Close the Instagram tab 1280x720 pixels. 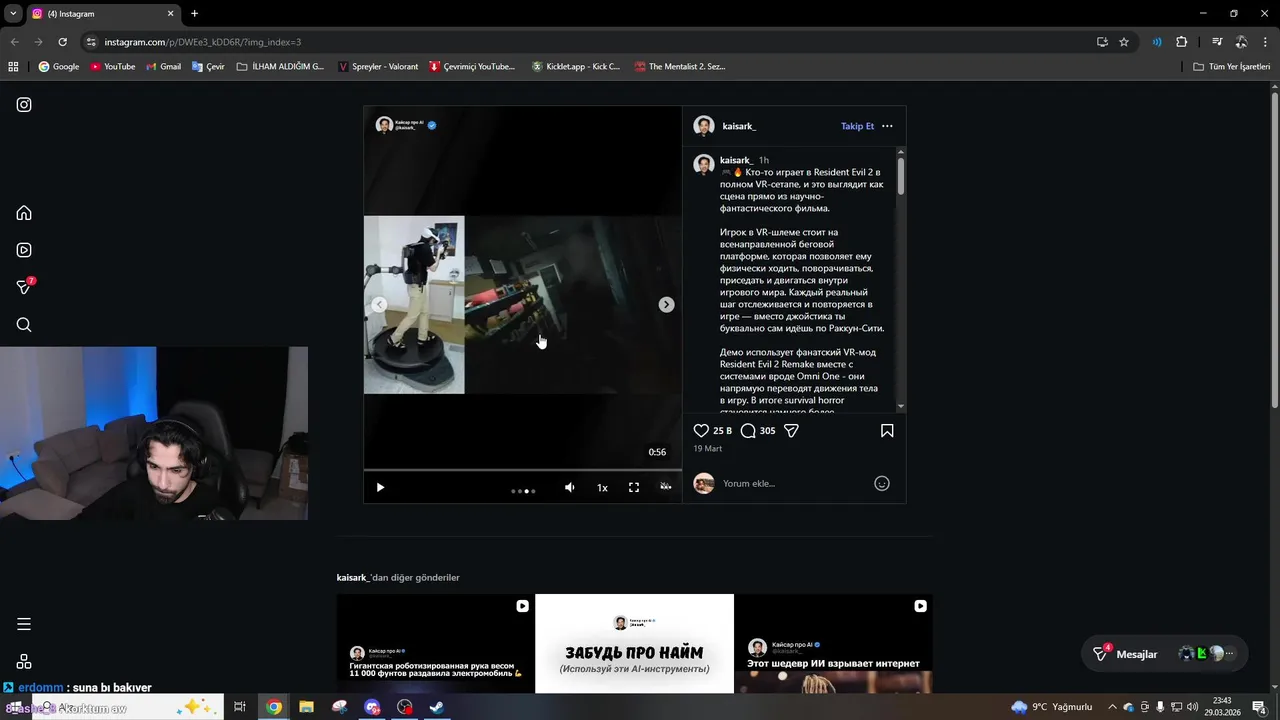(170, 14)
